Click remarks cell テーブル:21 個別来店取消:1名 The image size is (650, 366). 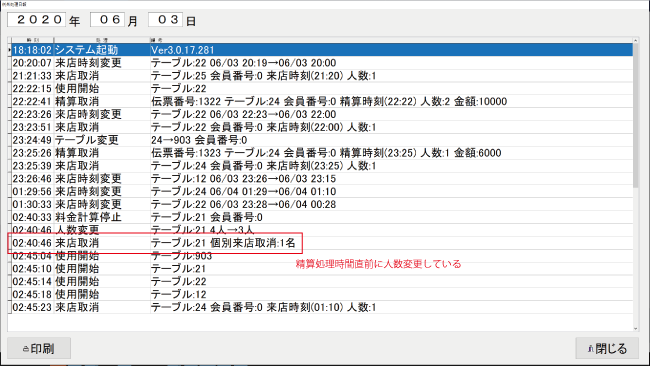(x=391, y=242)
